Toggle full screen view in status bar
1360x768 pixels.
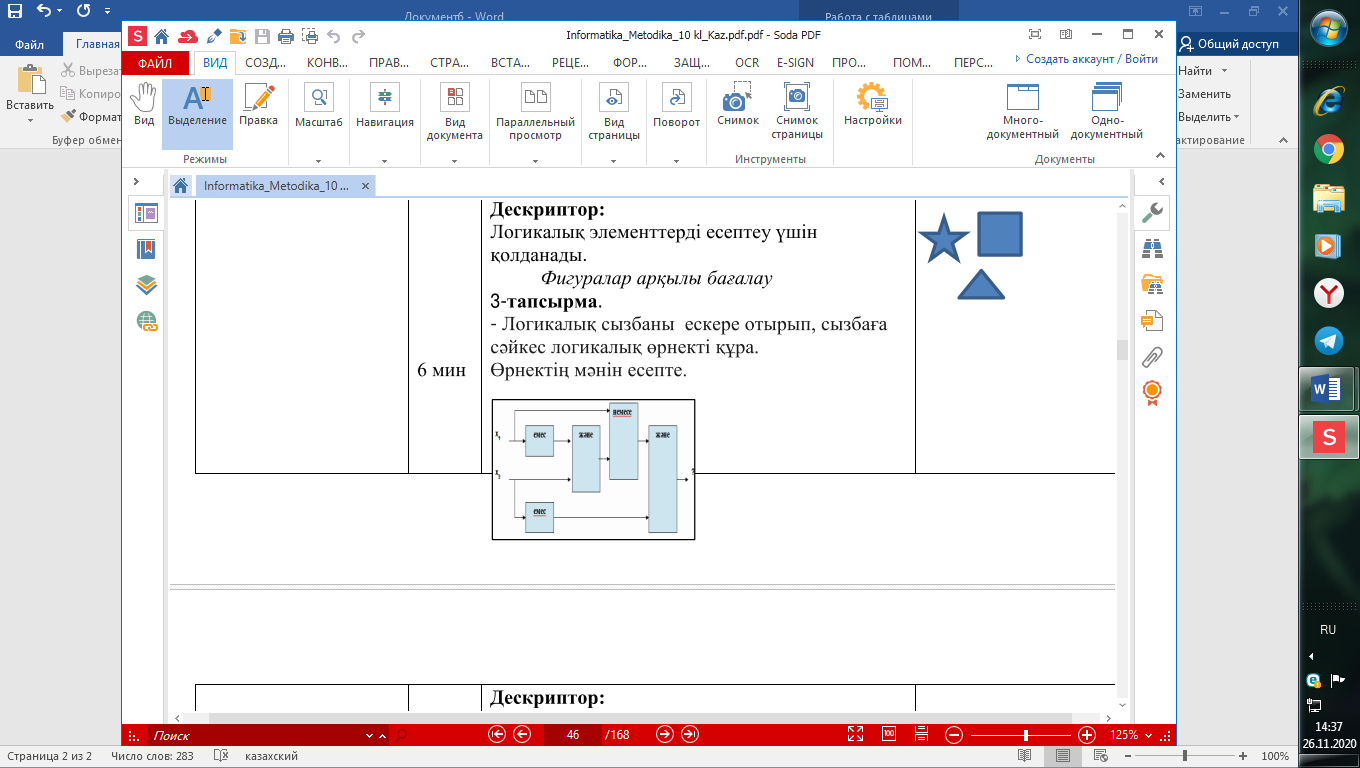[x=856, y=735]
